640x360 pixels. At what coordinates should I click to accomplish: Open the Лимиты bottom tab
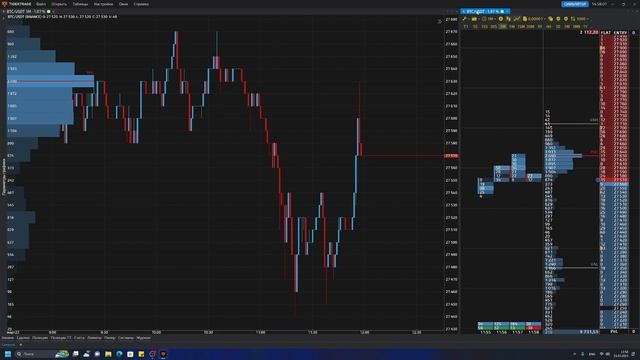pos(94,338)
